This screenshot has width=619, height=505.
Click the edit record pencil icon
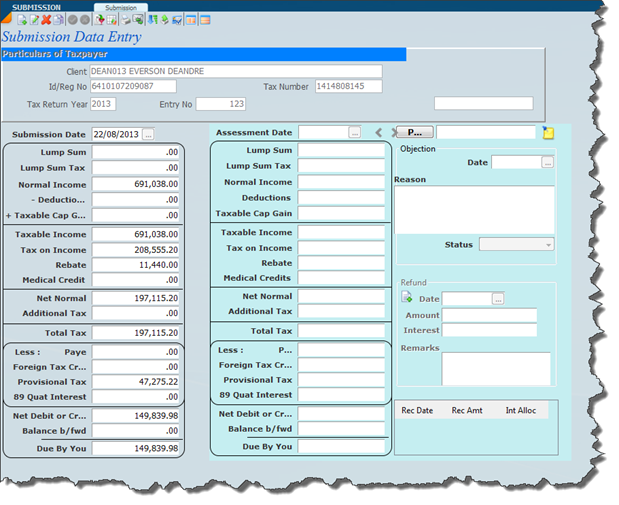click(34, 20)
